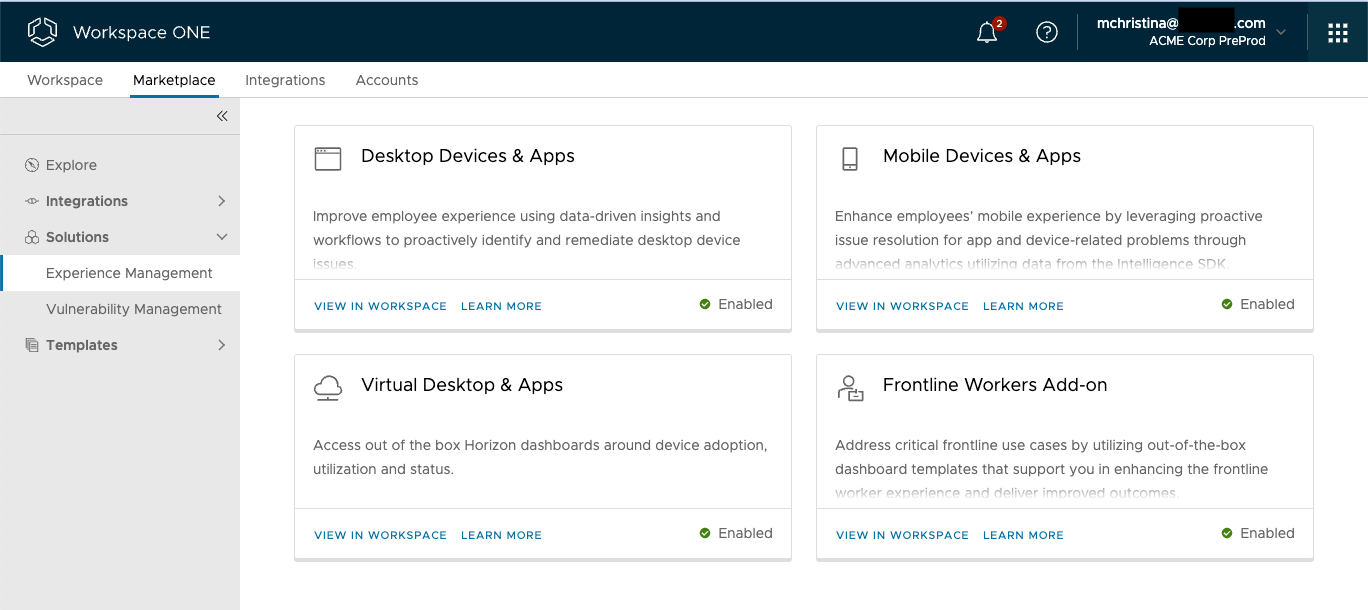Click the Frontline Workers person icon
Viewport: 1368px width, 610px height.
point(850,388)
